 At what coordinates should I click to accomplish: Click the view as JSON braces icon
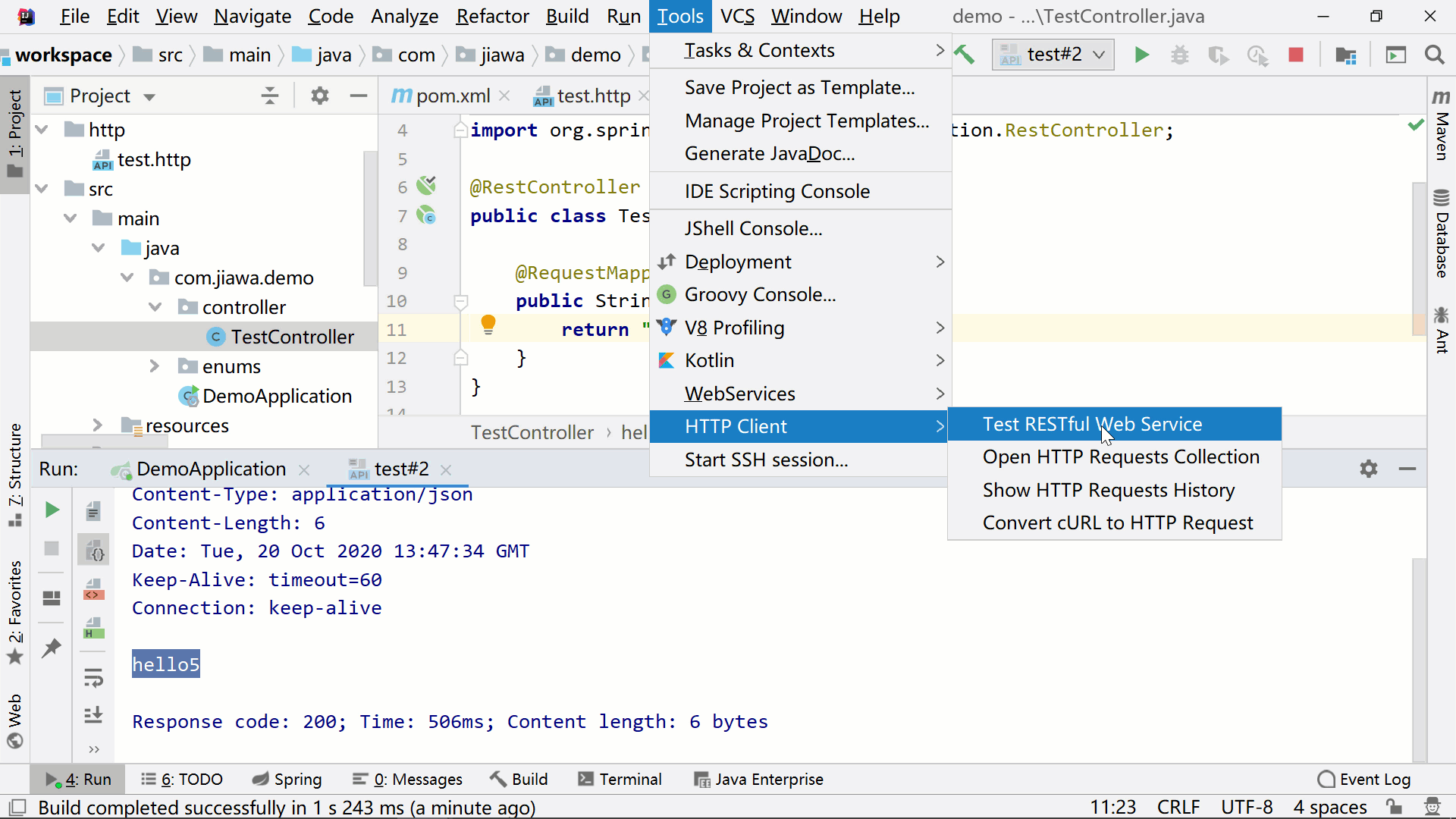(x=93, y=551)
